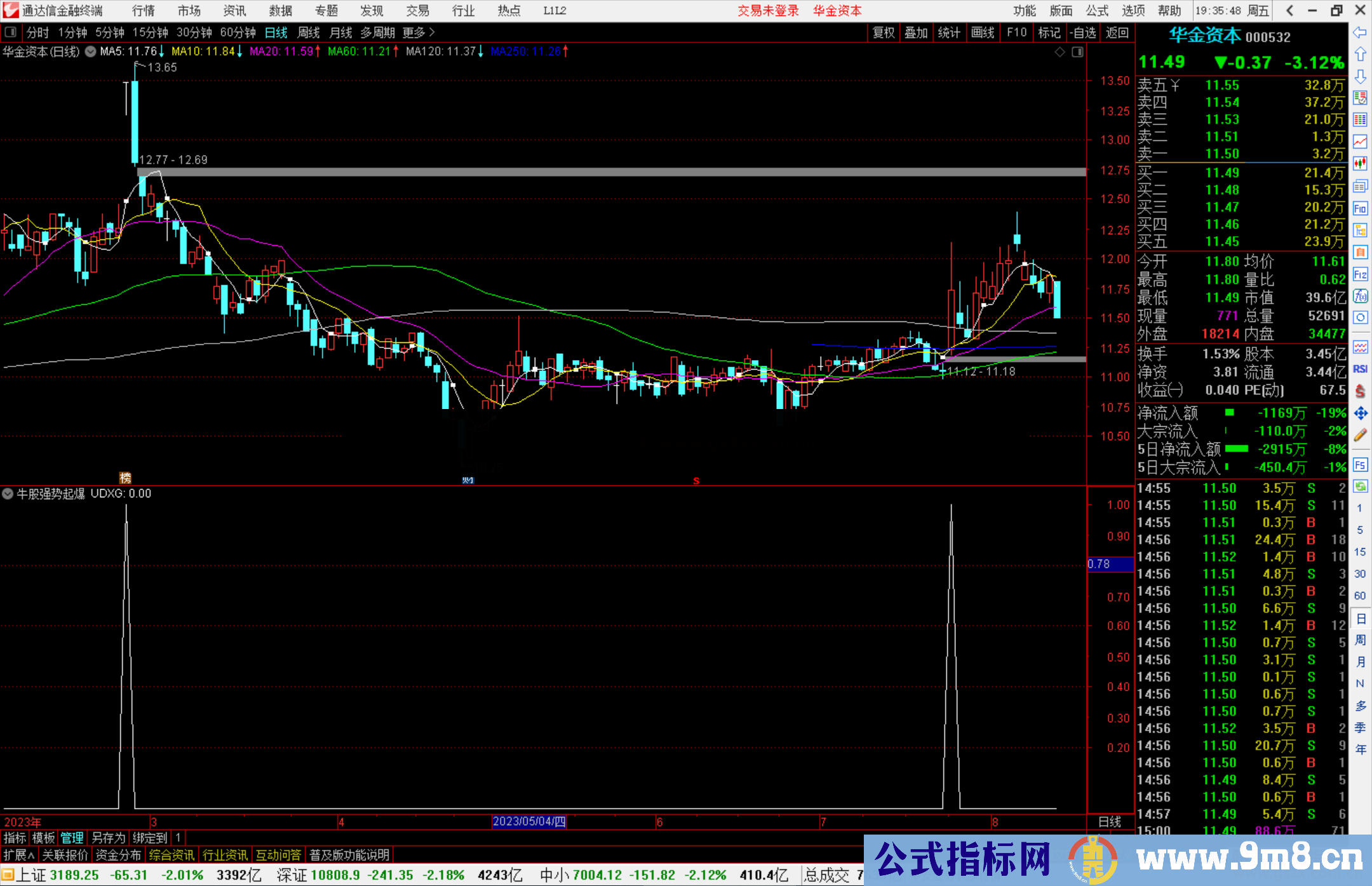
Task: Open the 卖五 order book dropdown arrow
Action: [1174, 85]
